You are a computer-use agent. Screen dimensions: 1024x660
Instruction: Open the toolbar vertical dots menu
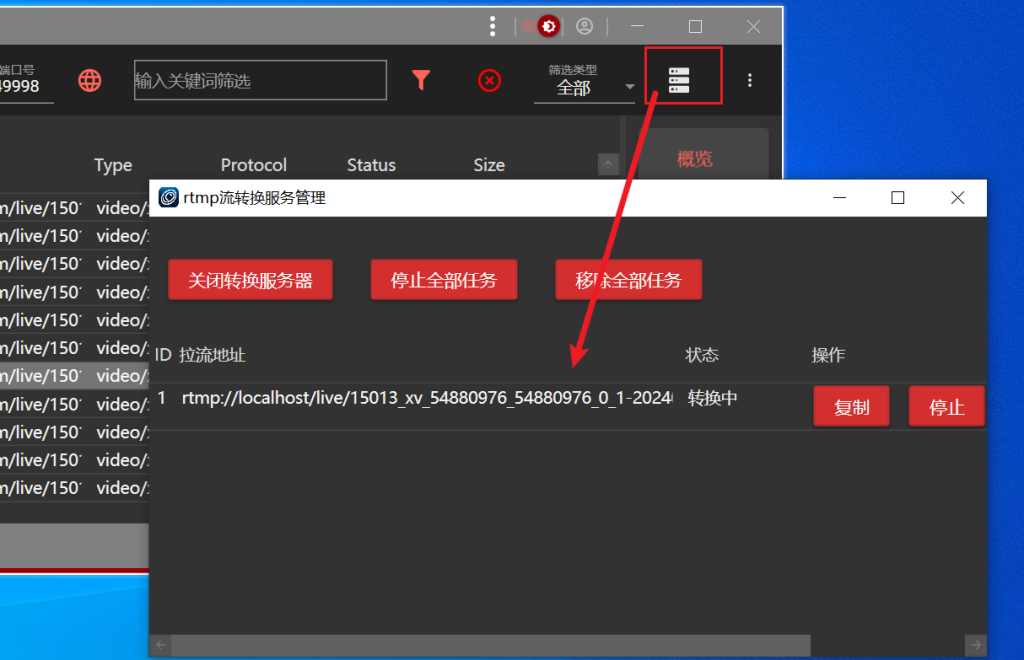pyautogui.click(x=750, y=80)
